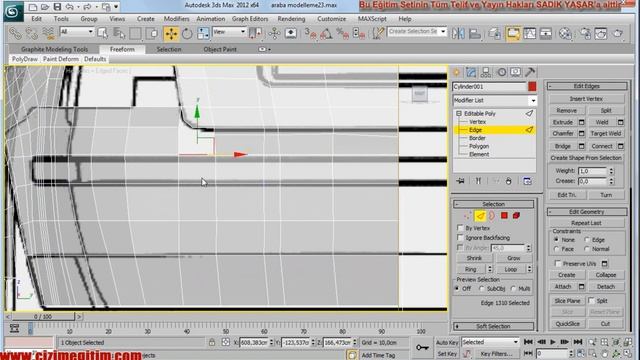Image resolution: width=640 pixels, height=360 pixels.
Task: Switch to the Object Paint tab
Action: click(220, 49)
